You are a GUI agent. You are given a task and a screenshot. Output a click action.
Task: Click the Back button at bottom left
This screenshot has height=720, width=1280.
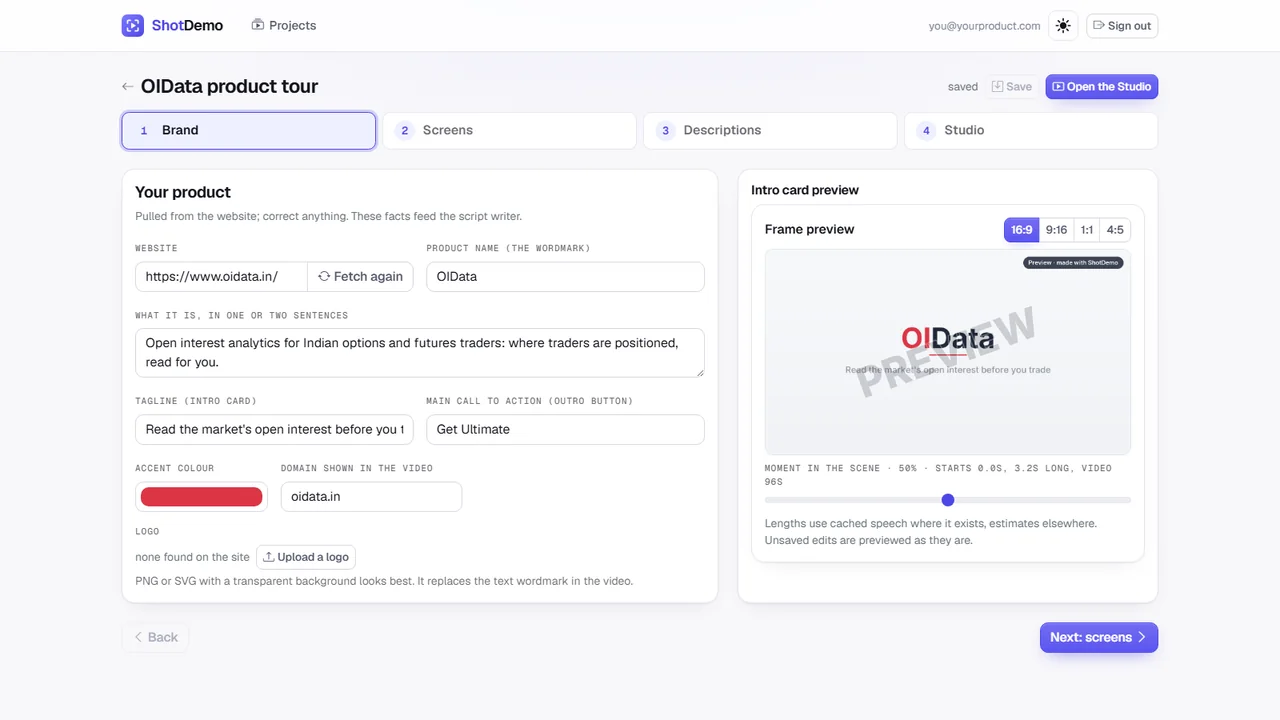pos(156,638)
